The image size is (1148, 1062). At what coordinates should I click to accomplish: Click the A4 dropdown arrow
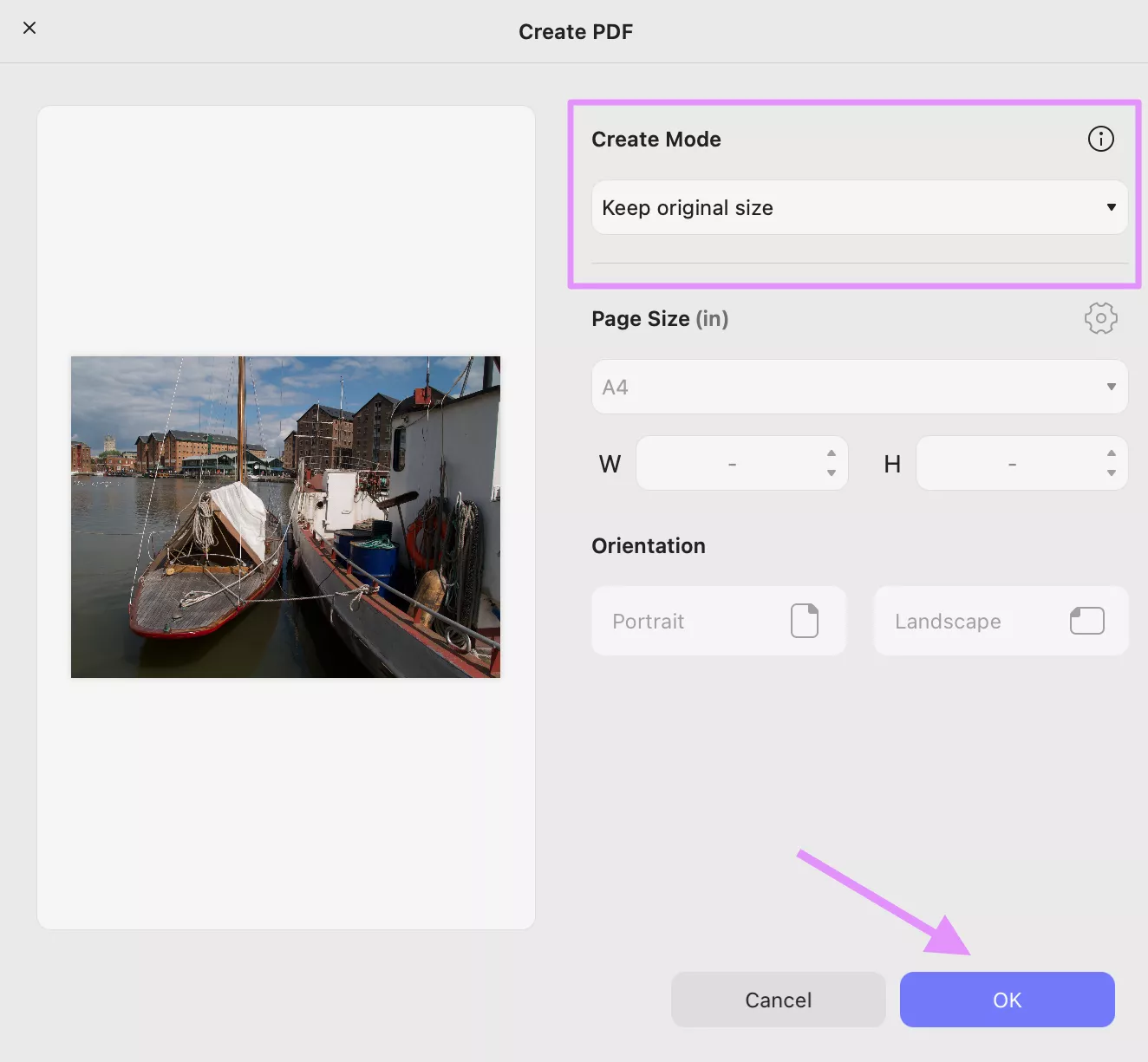coord(1111,387)
